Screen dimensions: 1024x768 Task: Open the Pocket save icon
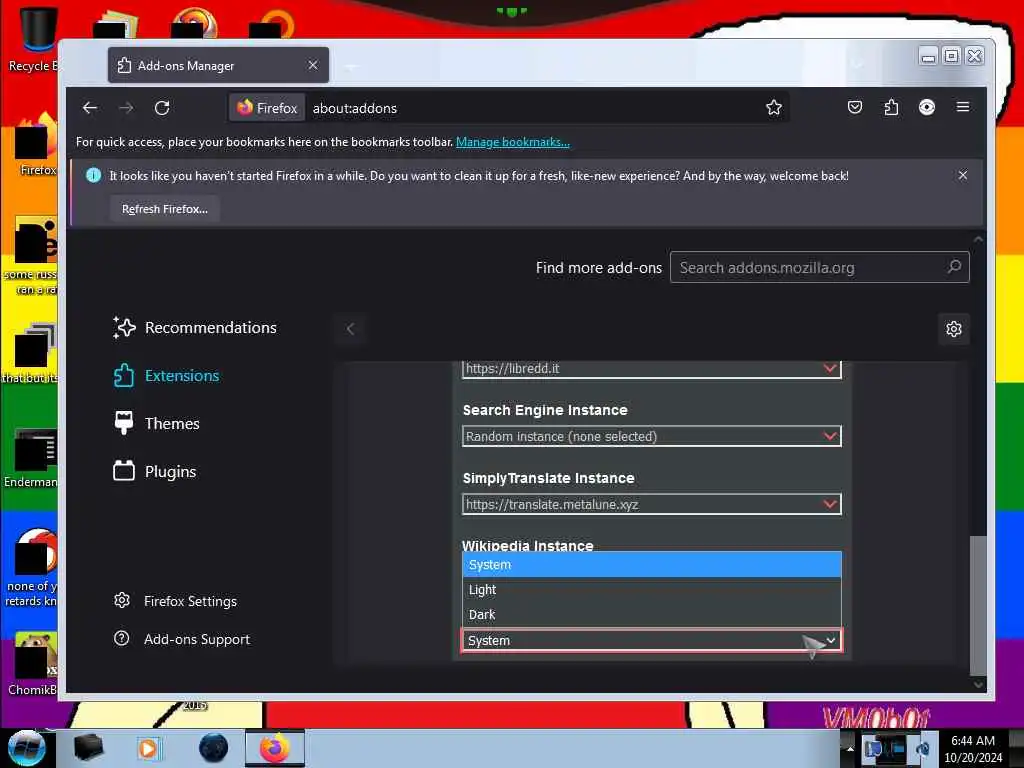[855, 107]
